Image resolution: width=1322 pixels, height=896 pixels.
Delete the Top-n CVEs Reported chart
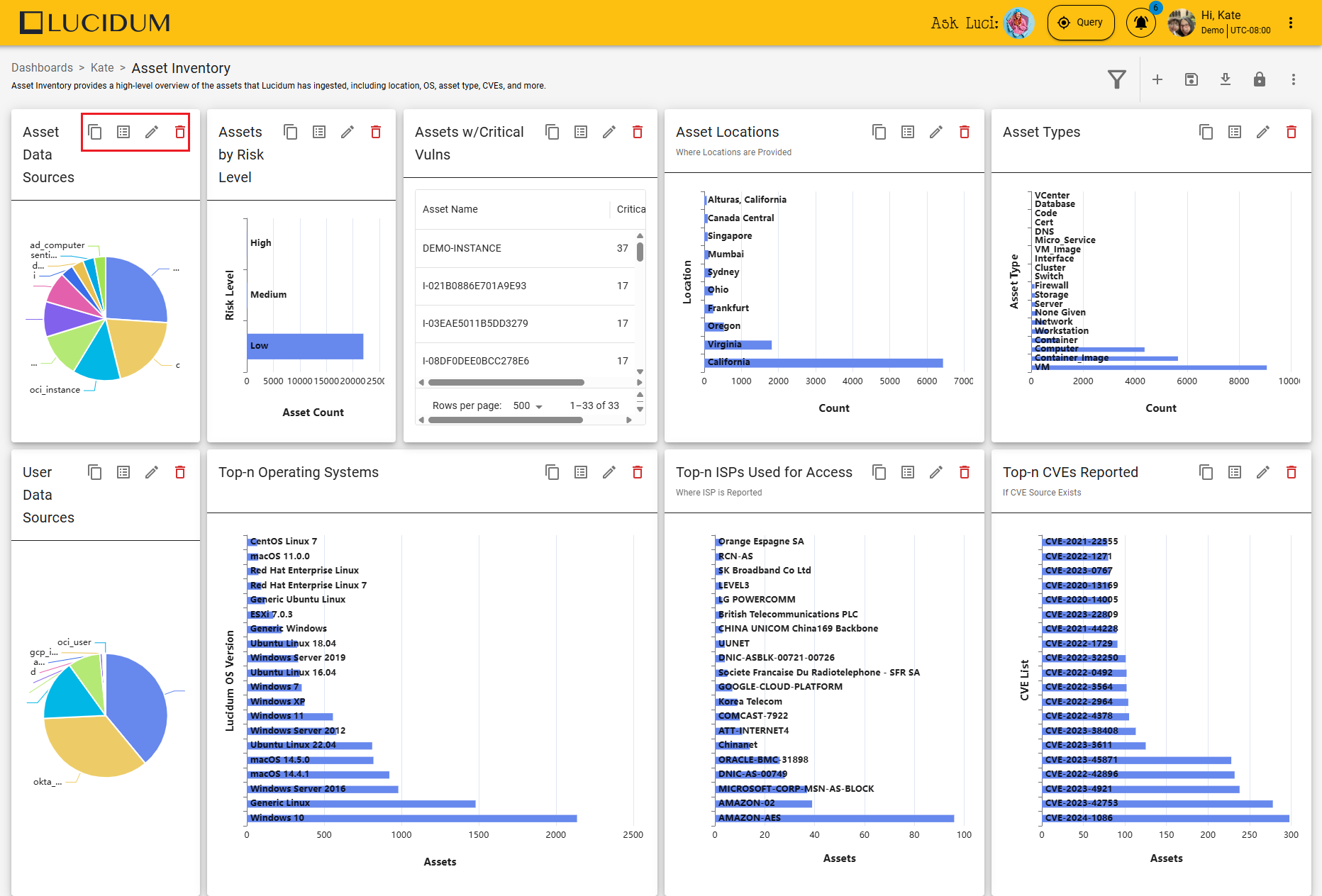(x=1292, y=472)
